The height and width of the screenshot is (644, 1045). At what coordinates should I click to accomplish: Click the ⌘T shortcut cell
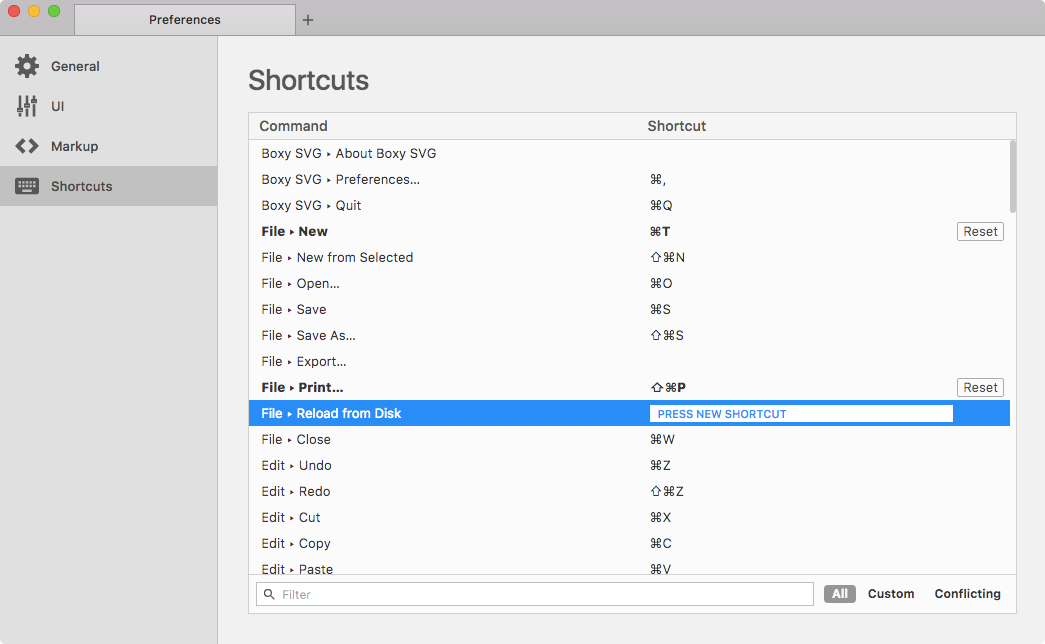(660, 231)
